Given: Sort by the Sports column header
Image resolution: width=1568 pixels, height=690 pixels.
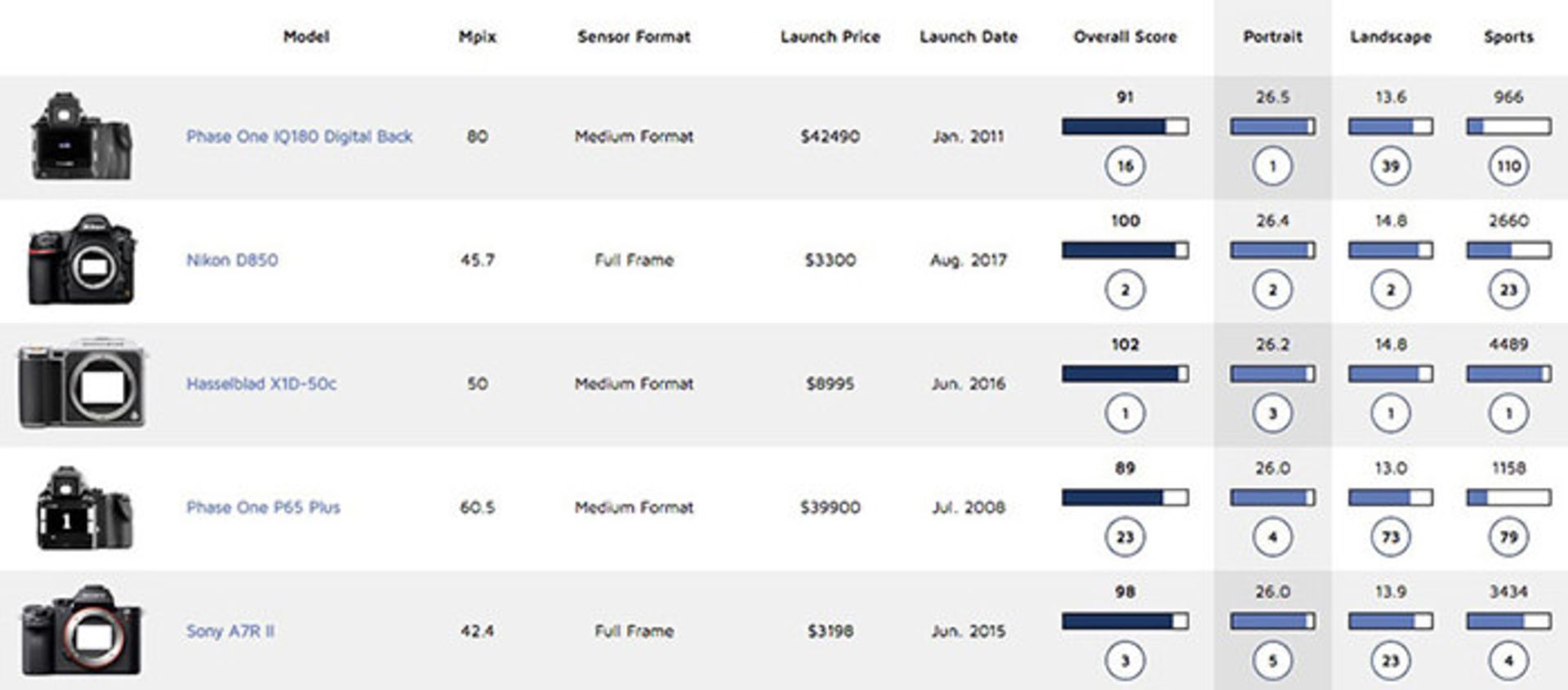Looking at the screenshot, I should point(1508,37).
